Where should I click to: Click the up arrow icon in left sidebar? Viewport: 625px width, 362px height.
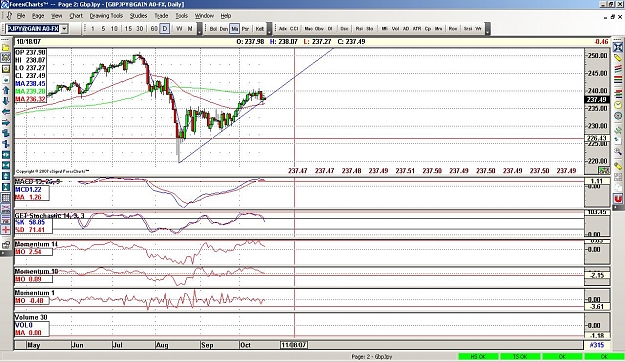click(6, 90)
